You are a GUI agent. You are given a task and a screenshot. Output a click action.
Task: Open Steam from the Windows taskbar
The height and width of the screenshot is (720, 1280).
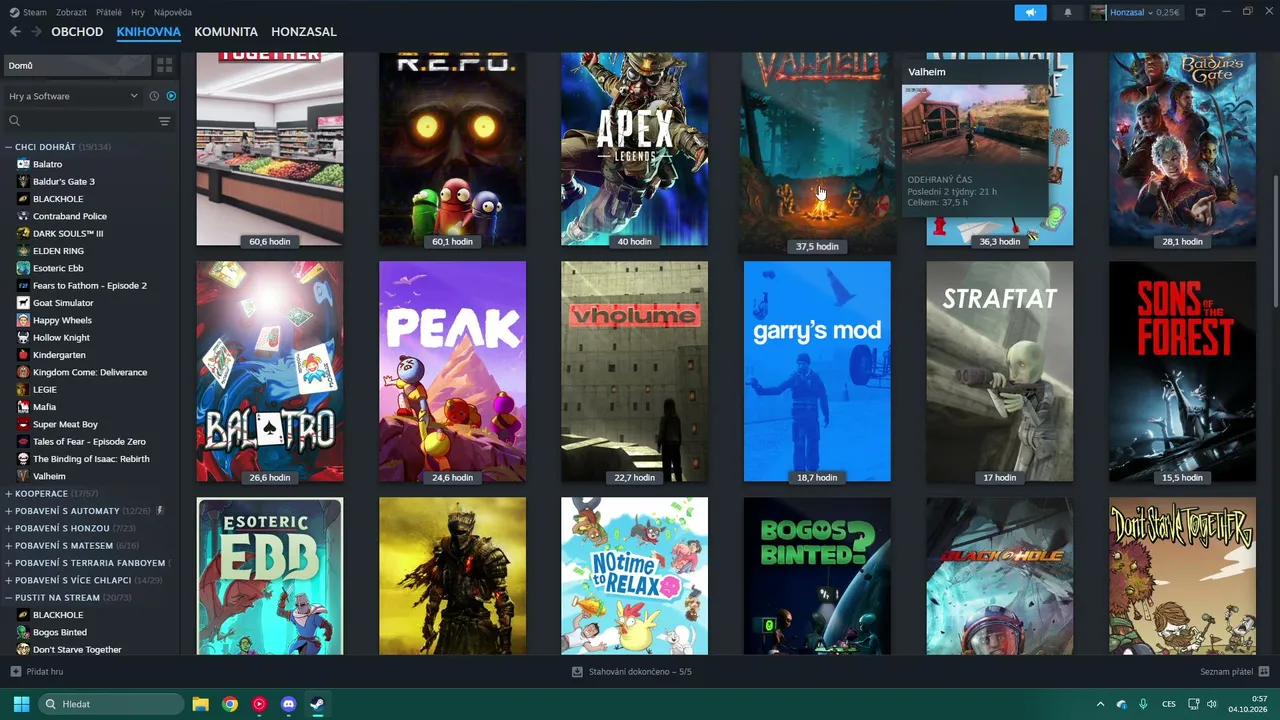317,704
